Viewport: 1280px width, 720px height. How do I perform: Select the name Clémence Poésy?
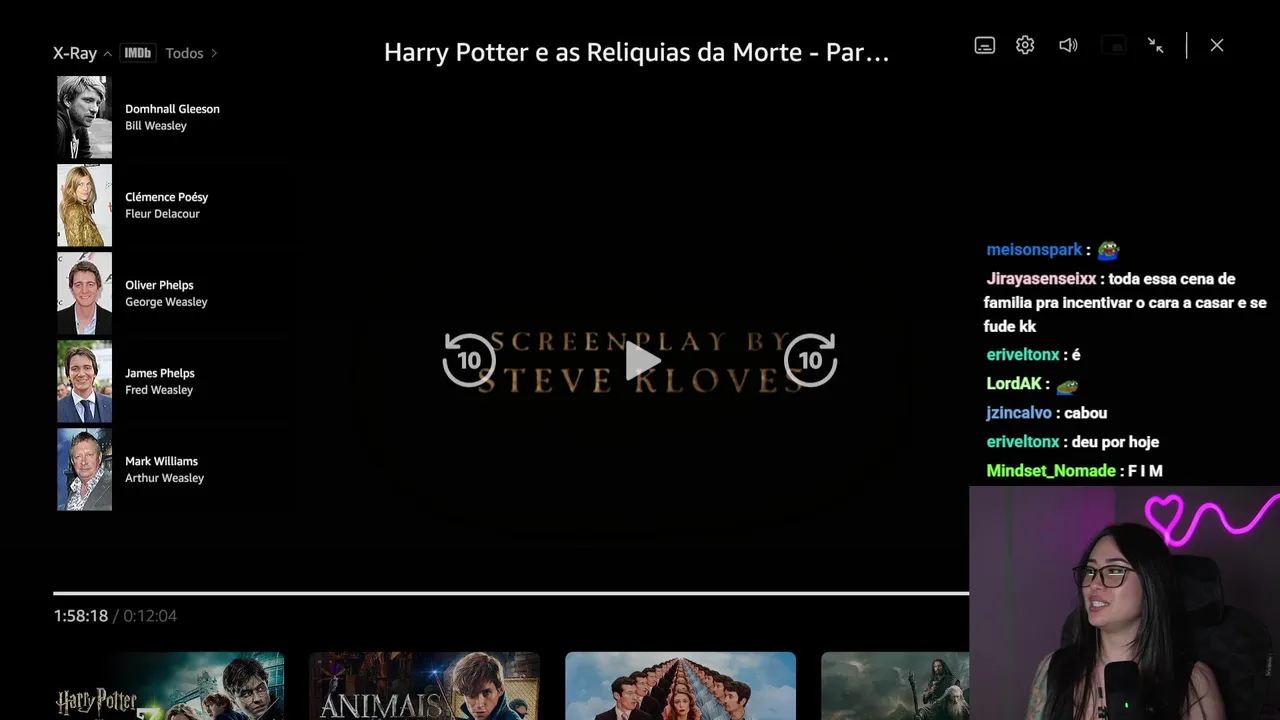[166, 197]
